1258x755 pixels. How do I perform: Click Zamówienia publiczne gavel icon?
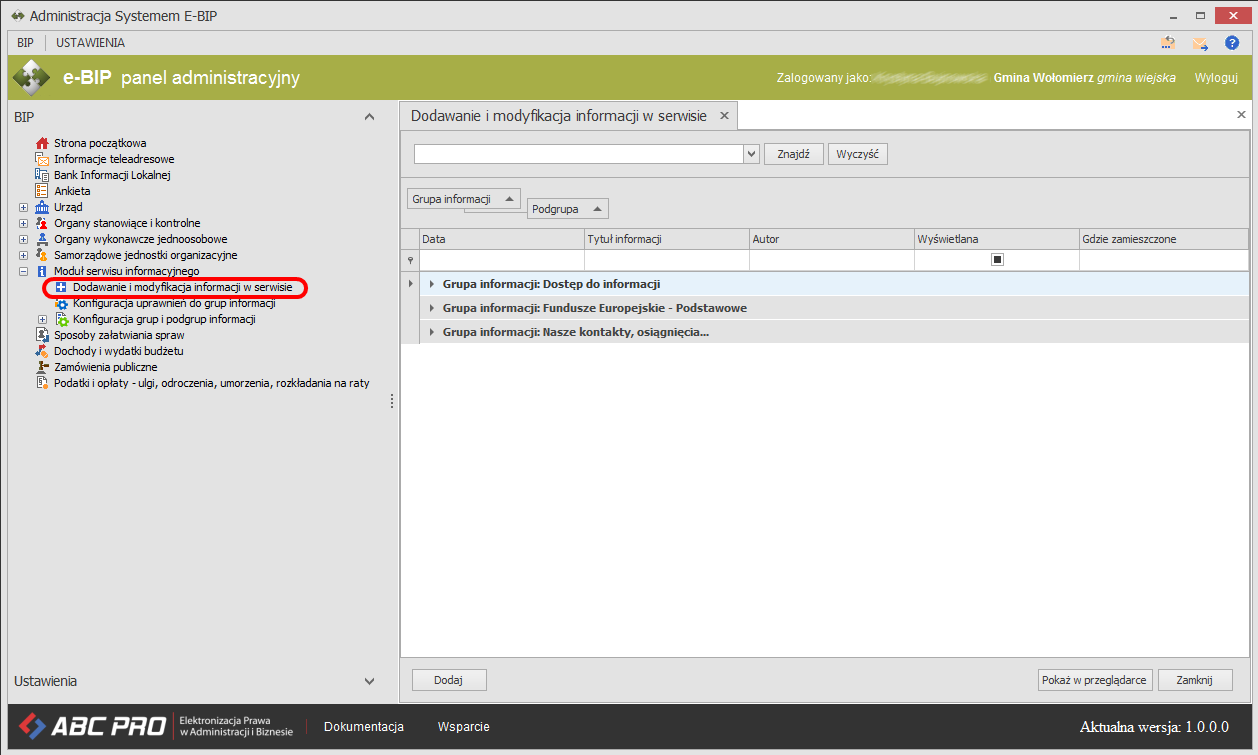42,367
